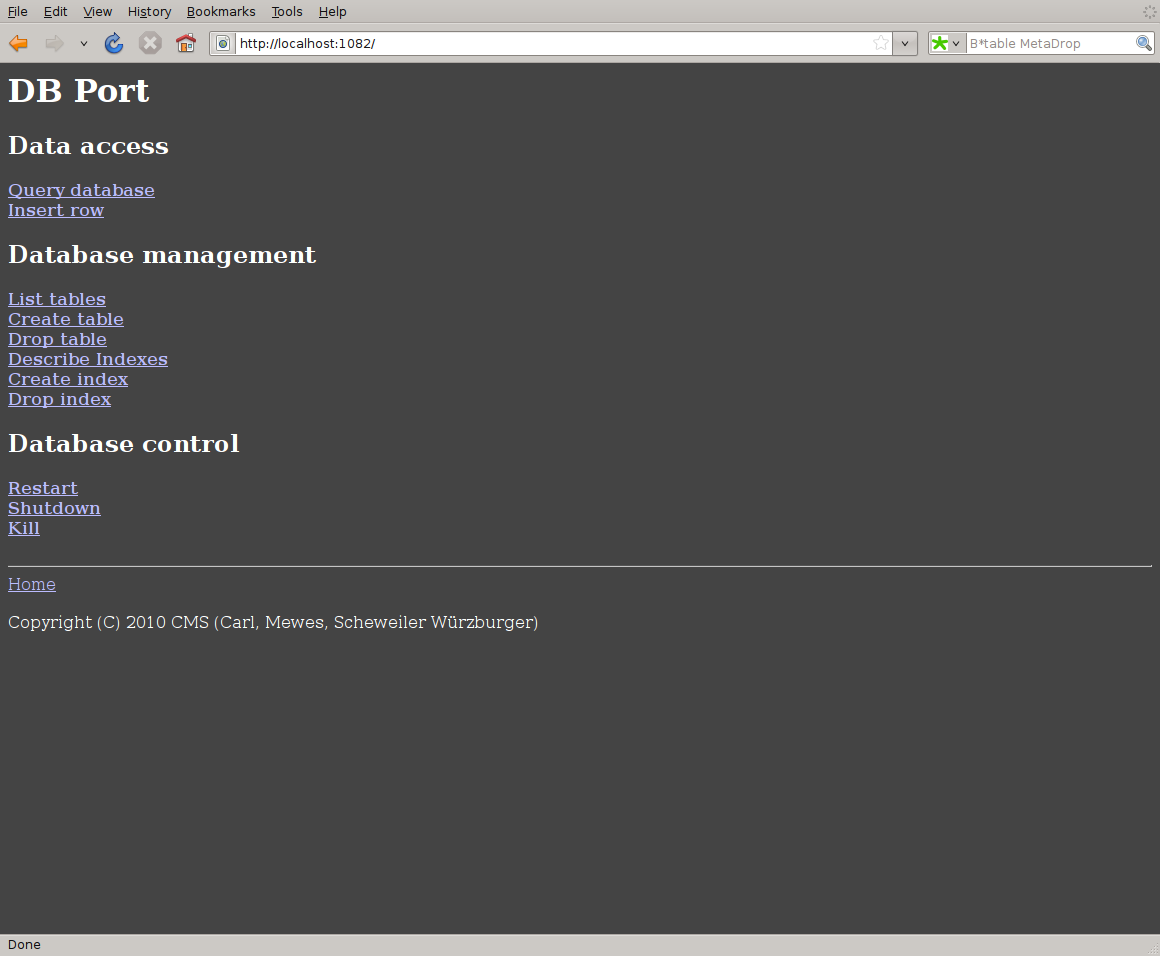Open the Create index link
The image size is (1160, 956).
(68, 379)
